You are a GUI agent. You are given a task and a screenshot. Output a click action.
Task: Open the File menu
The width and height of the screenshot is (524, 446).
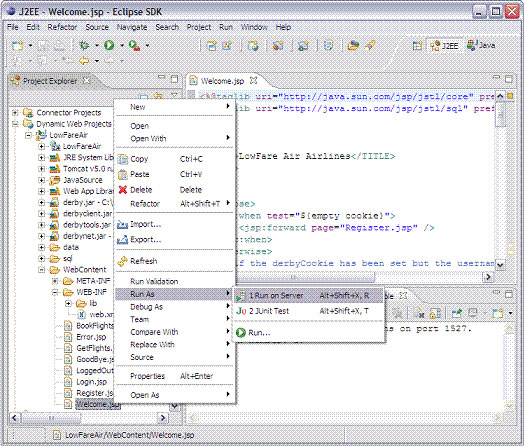pyautogui.click(x=13, y=27)
